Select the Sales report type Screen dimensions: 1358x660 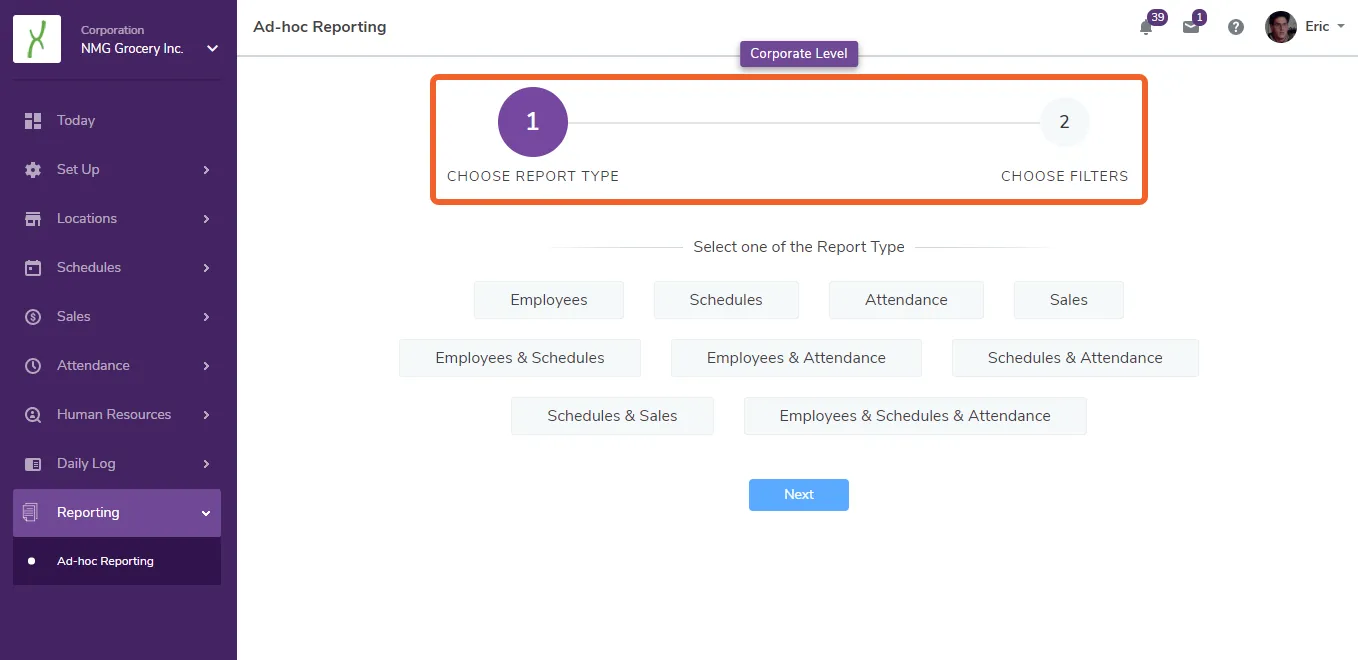pyautogui.click(x=1069, y=300)
